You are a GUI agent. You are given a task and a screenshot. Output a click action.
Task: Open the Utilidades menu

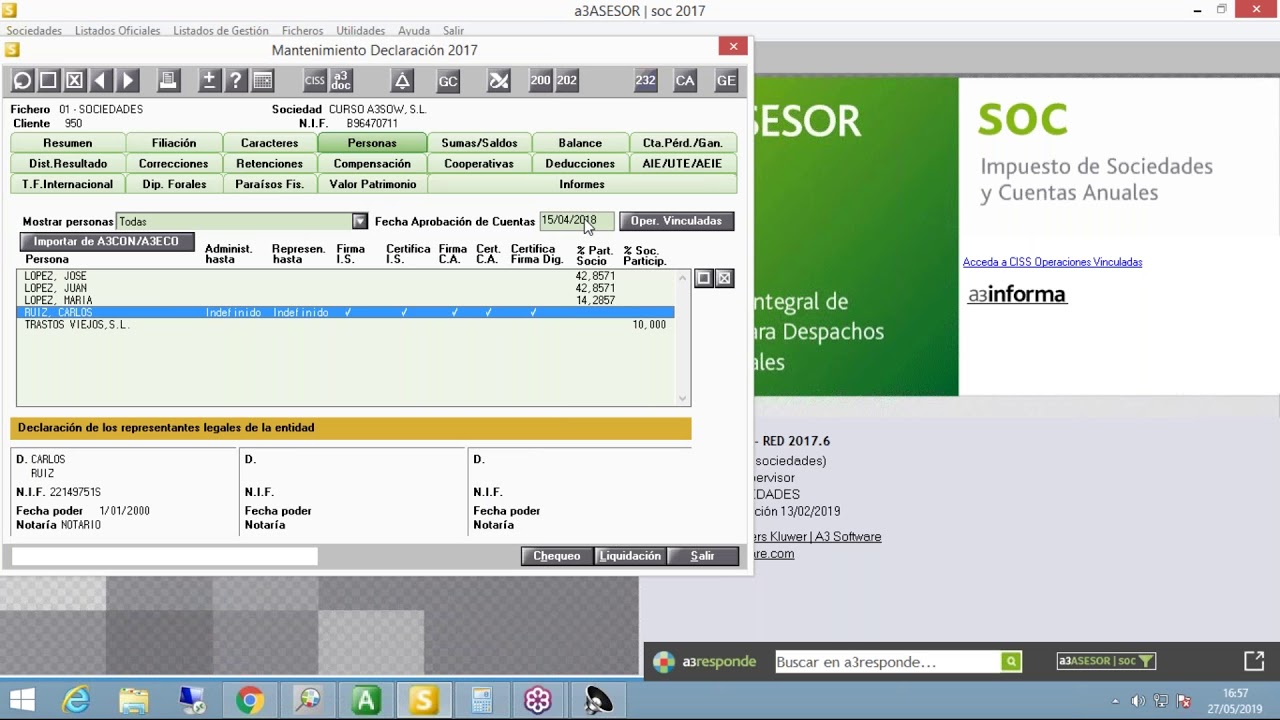[361, 31]
